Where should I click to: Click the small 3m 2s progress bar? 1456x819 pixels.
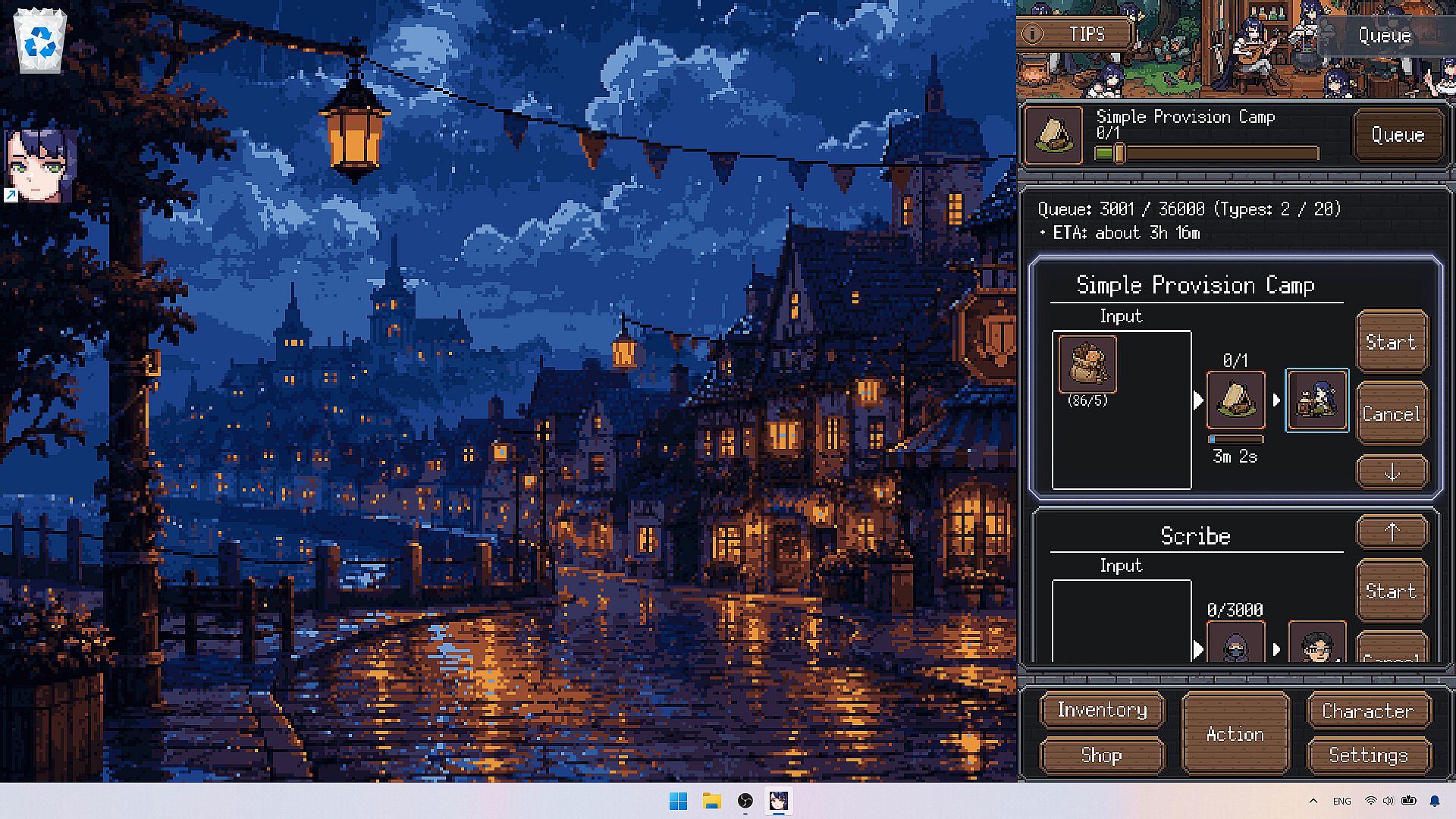(x=1235, y=439)
